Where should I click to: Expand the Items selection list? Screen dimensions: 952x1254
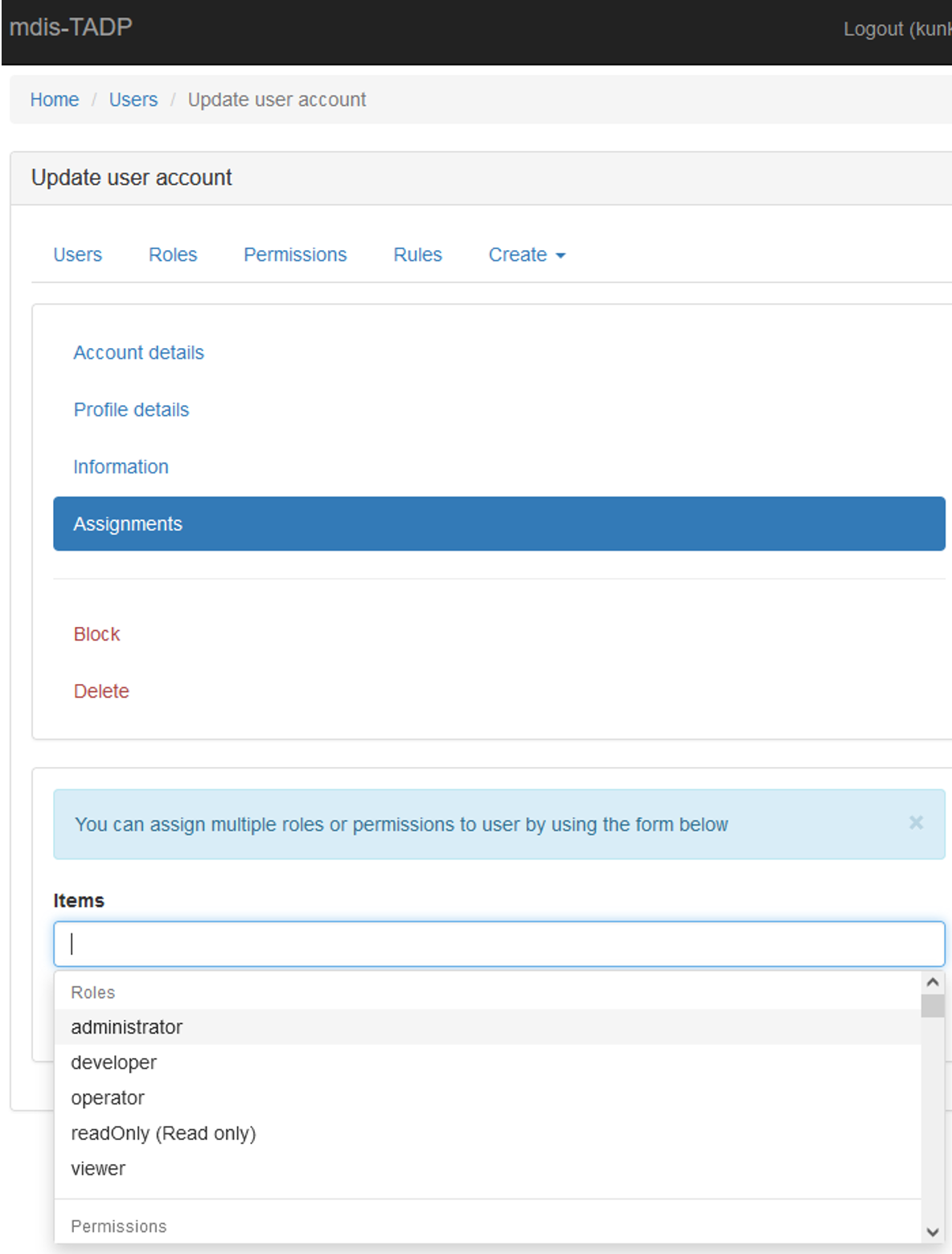(499, 944)
